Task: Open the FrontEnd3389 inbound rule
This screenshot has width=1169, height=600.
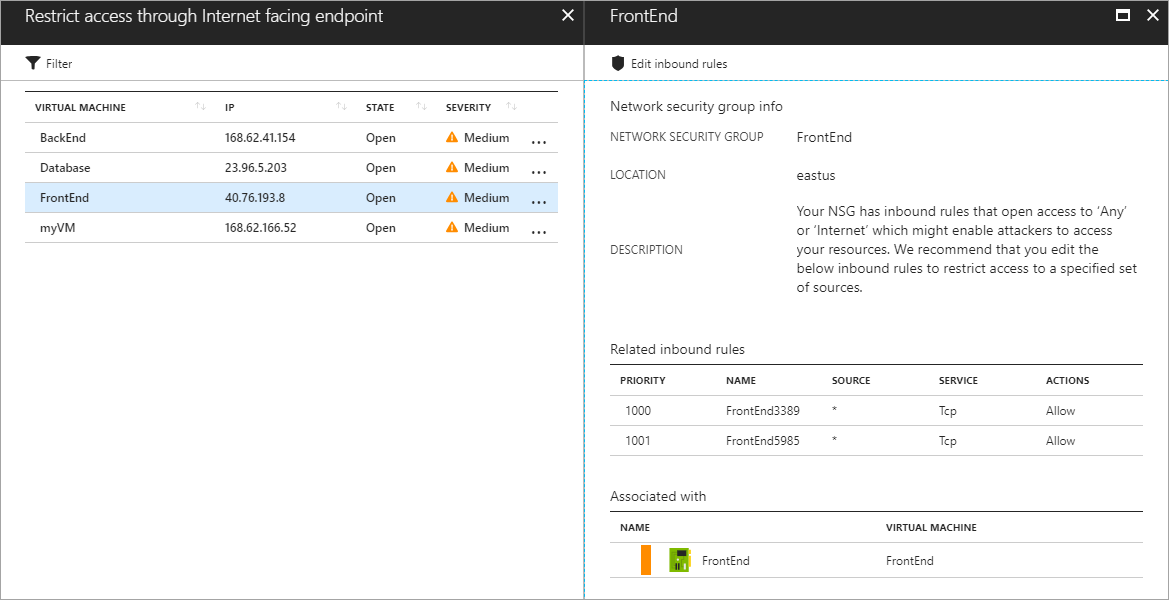Action: [x=762, y=411]
